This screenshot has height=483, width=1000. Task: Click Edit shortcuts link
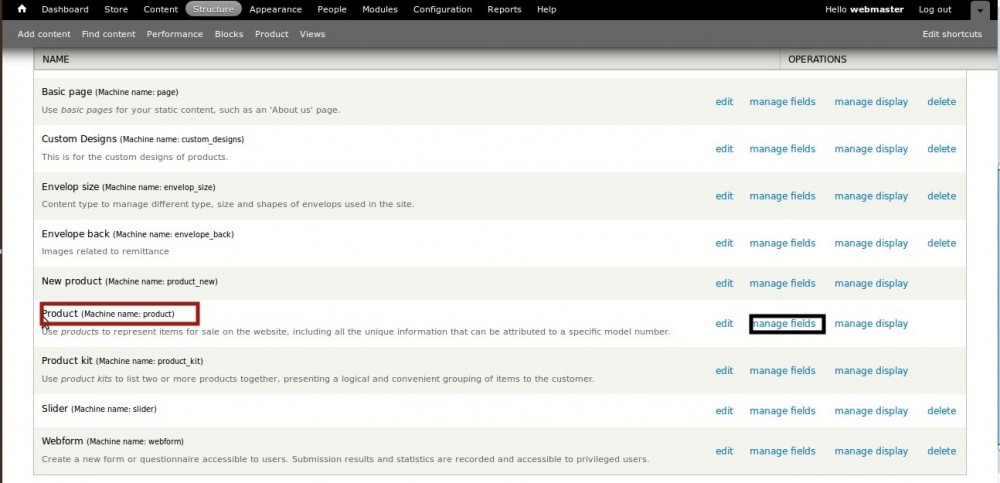tap(952, 34)
